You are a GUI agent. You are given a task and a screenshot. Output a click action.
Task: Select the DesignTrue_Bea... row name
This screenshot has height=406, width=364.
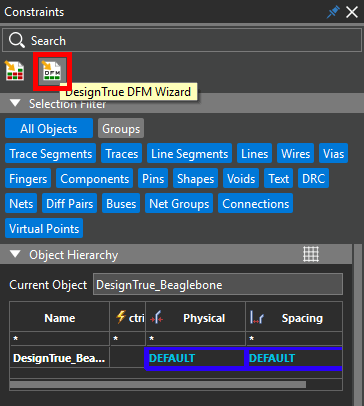click(59, 358)
